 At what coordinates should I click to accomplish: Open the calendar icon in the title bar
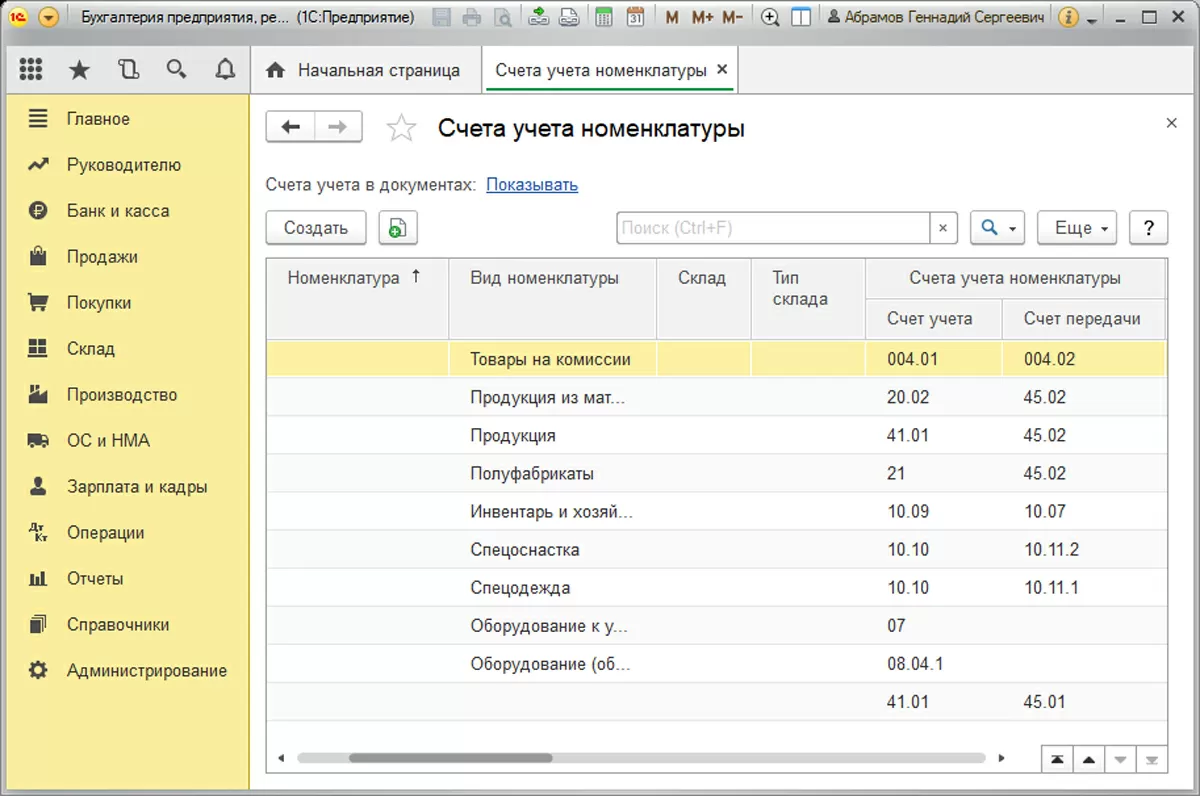click(x=635, y=18)
